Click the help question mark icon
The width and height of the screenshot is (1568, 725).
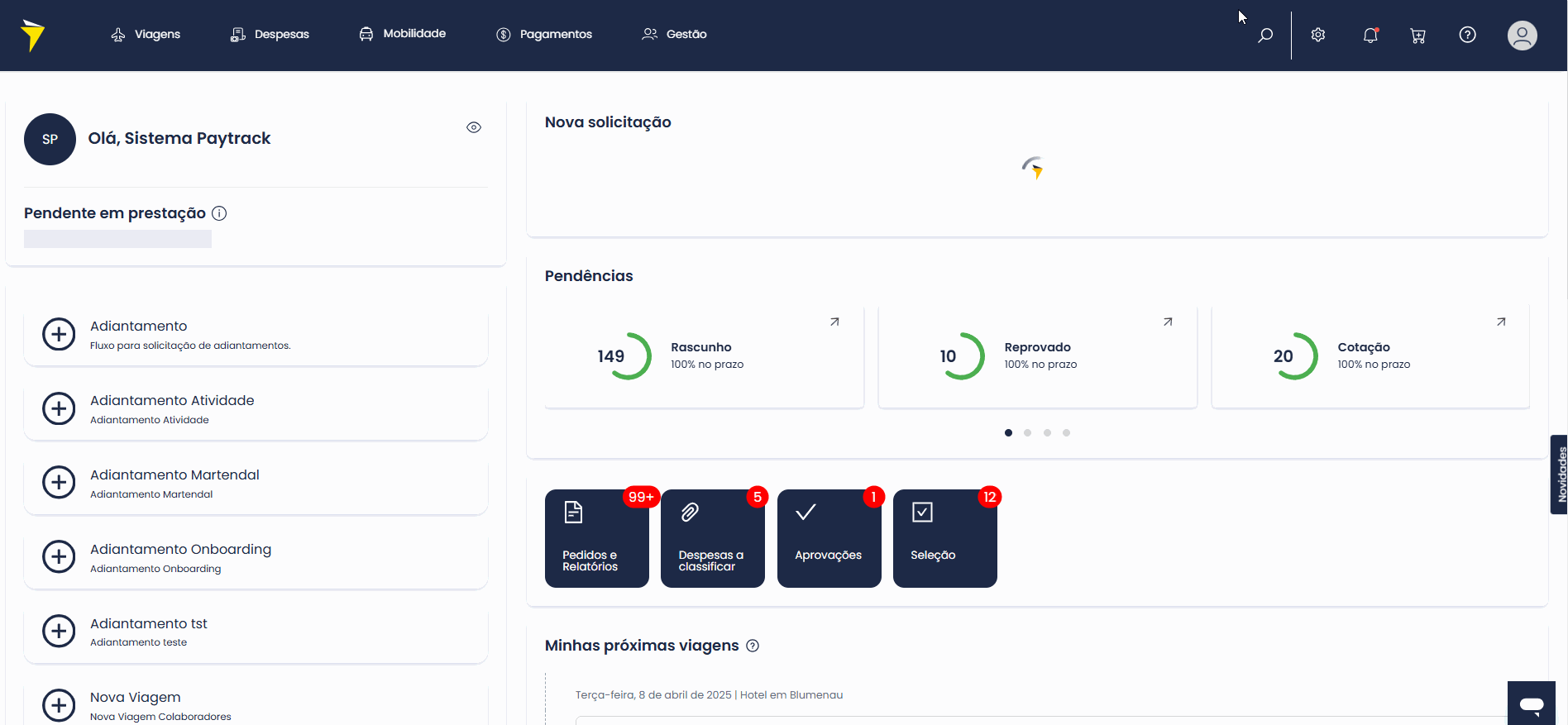(1467, 35)
